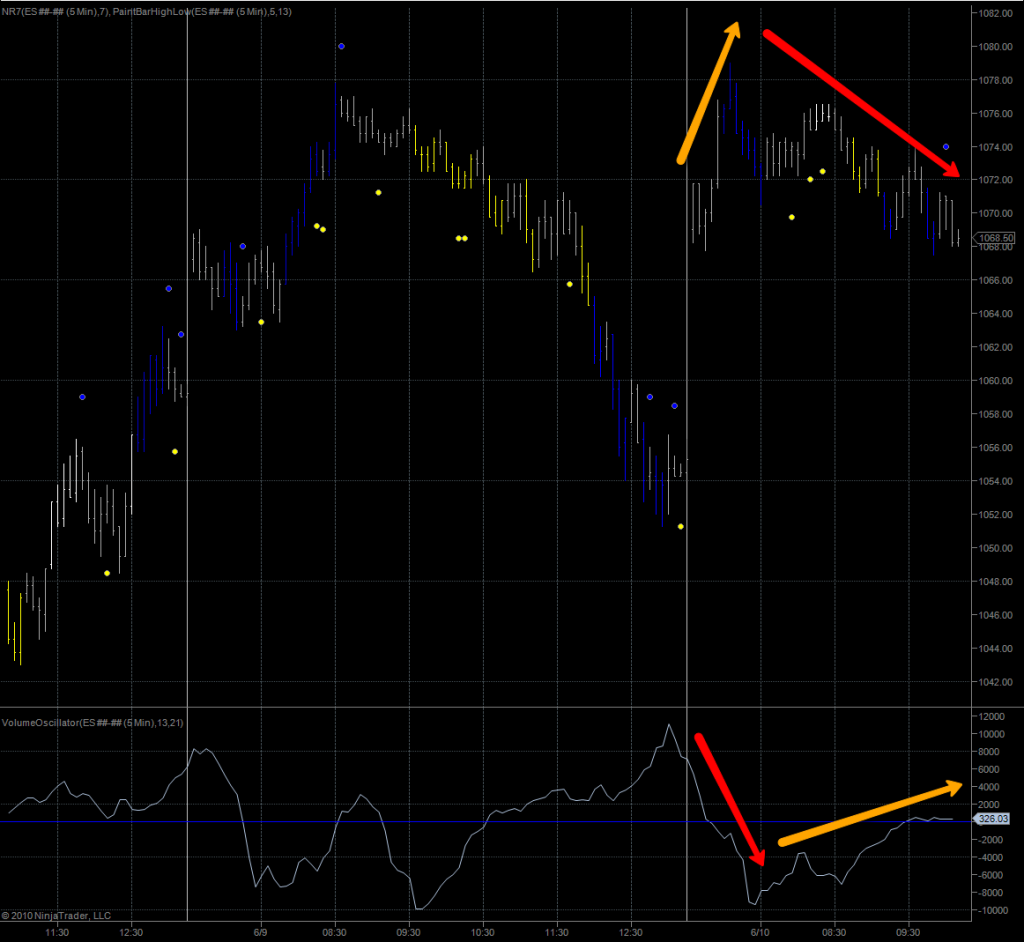Click the 1074.00 price axis label
The image size is (1024, 942).
[x=995, y=147]
